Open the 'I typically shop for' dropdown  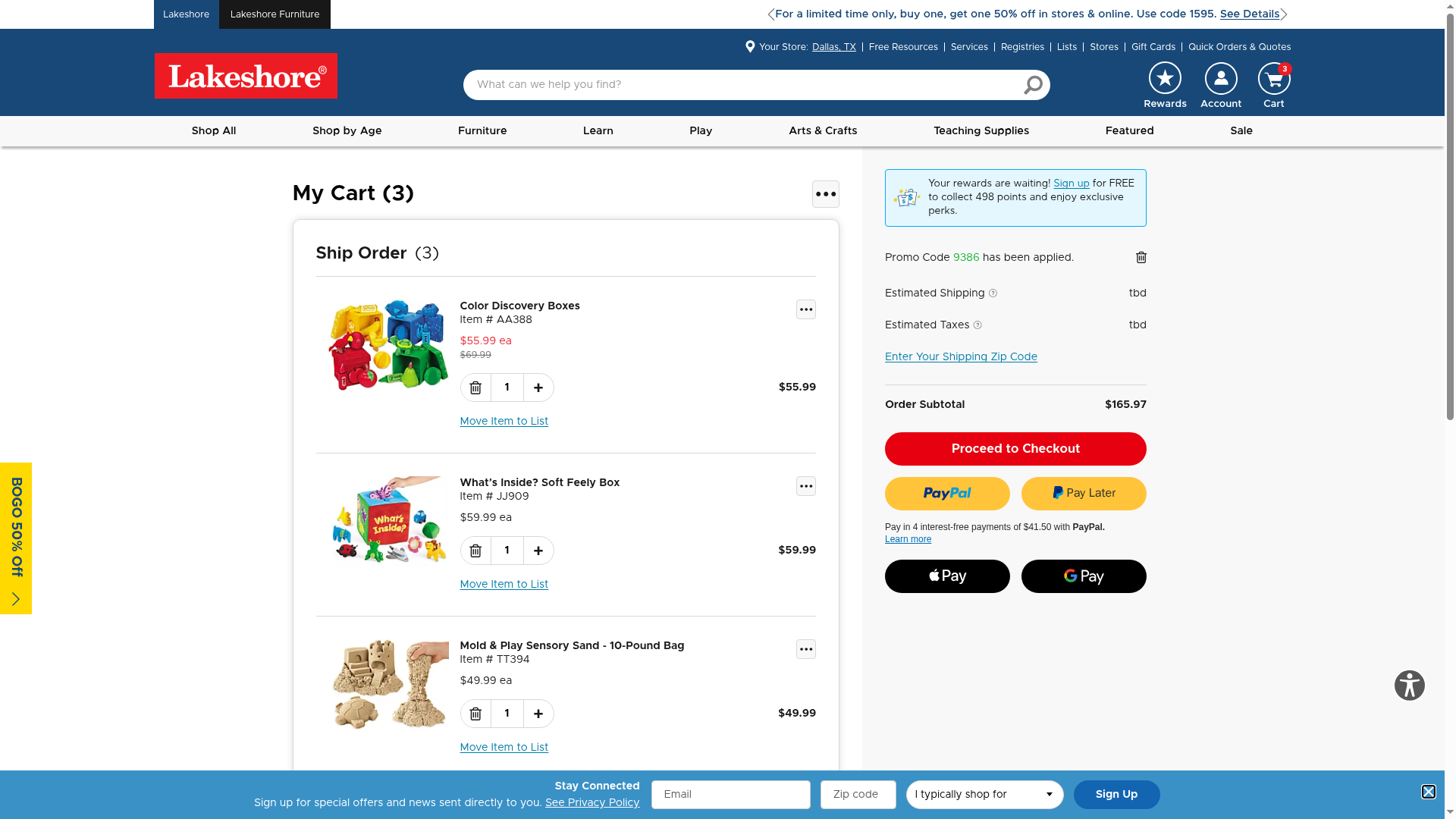(x=984, y=795)
